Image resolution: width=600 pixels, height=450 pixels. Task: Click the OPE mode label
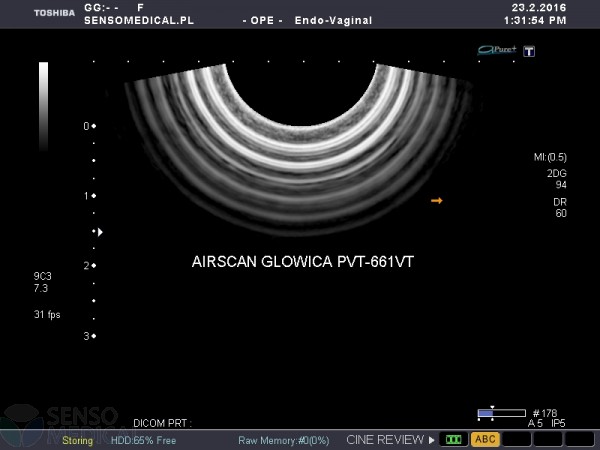262,19
